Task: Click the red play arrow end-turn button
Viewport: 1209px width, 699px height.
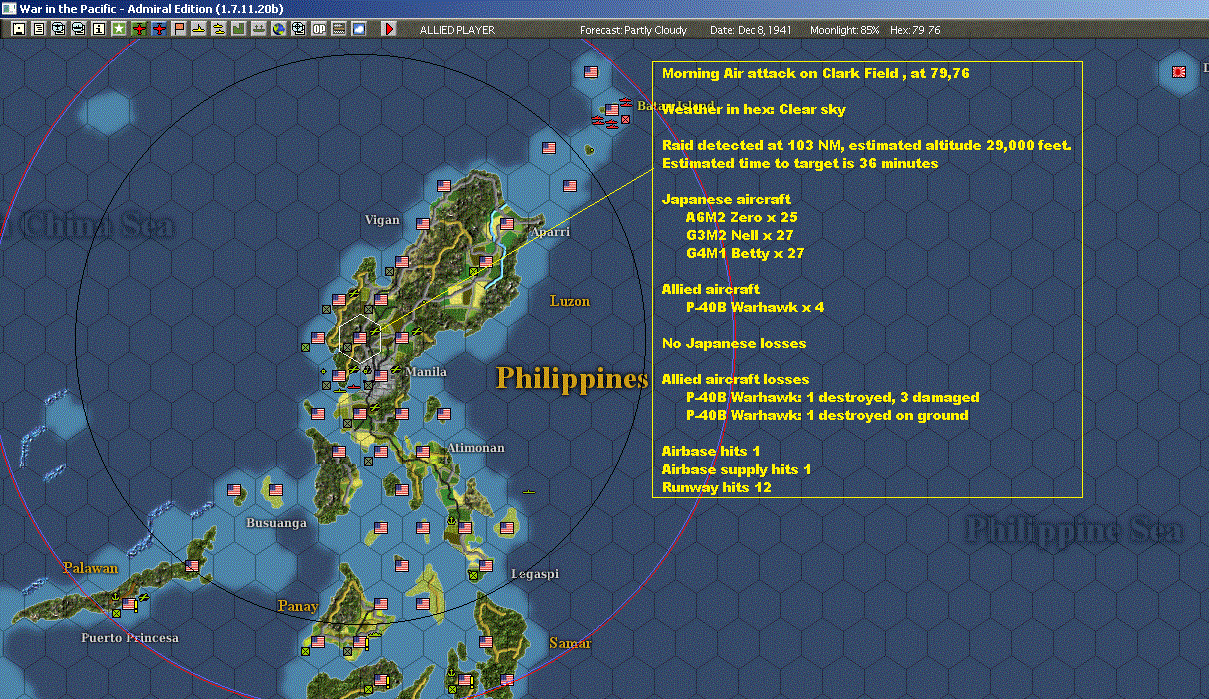Action: tap(389, 29)
